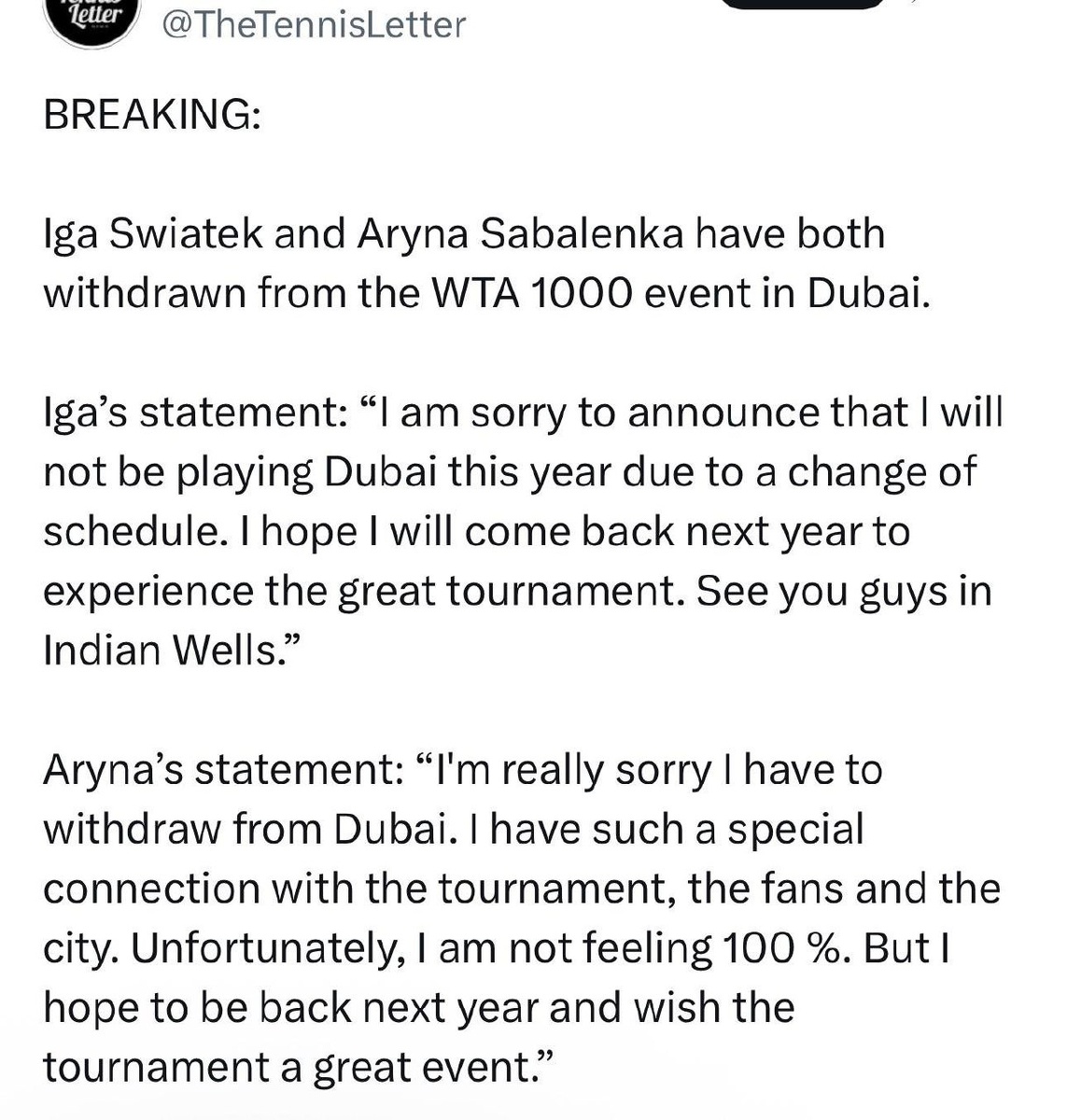The height and width of the screenshot is (1120, 1067).
Task: Tap the 'Aryna's statement:' label
Action: tap(222, 771)
